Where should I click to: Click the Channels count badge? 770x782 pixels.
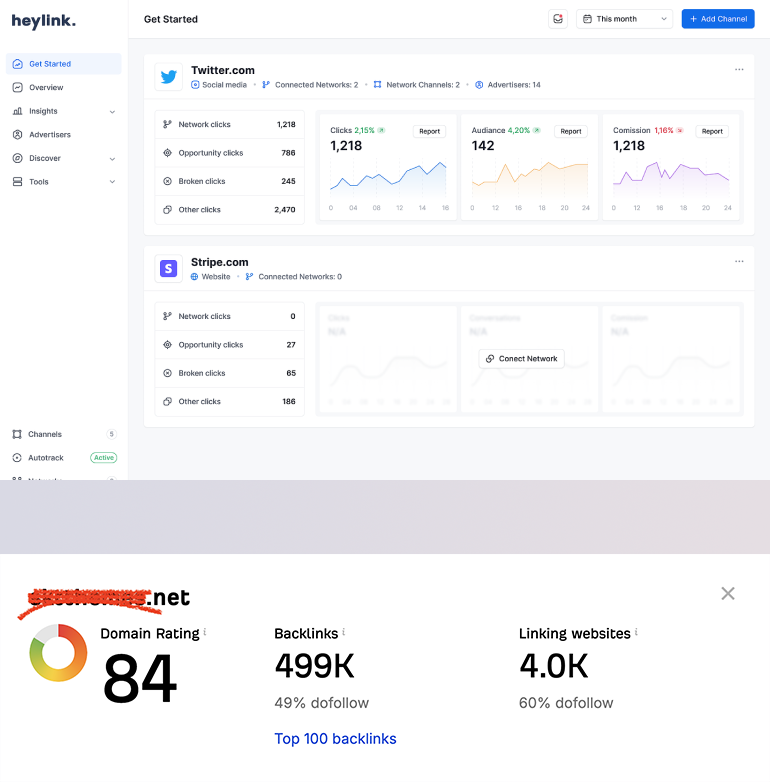tap(112, 434)
